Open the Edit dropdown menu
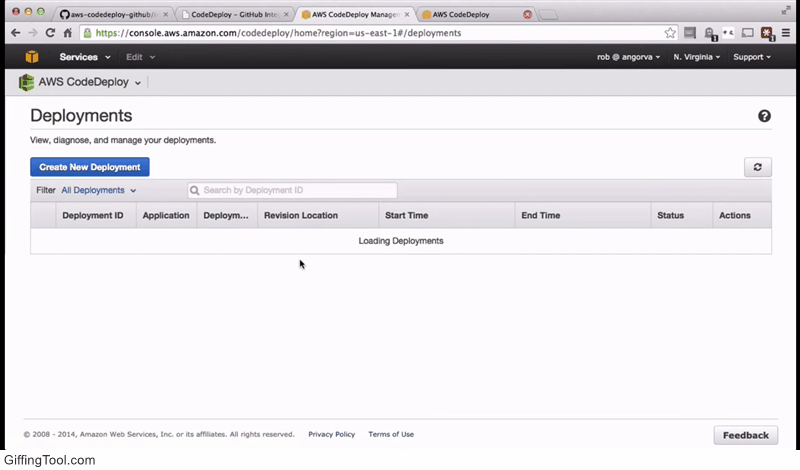Screen dimensions: 800x470 [x=140, y=57]
